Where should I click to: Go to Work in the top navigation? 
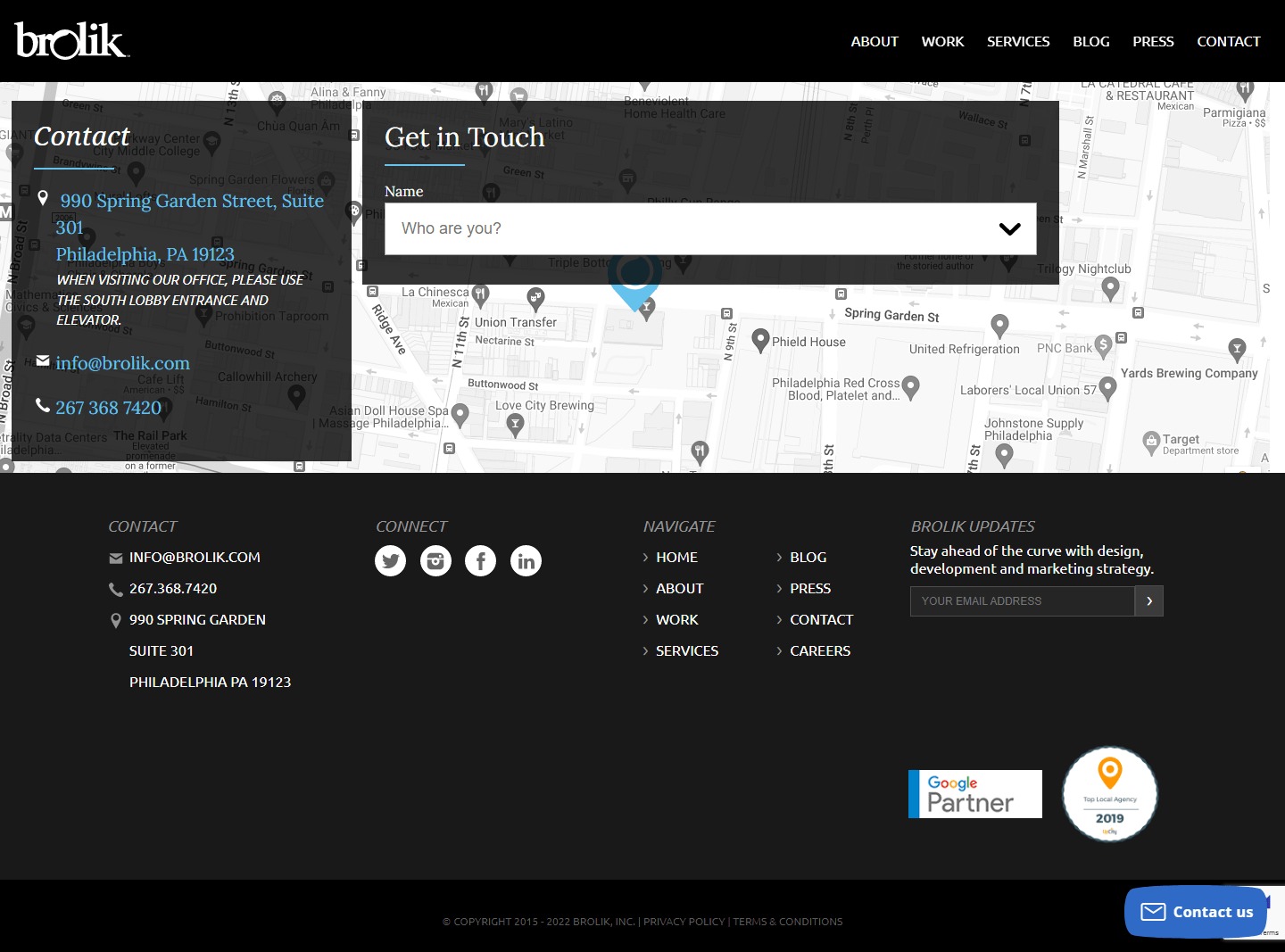[942, 41]
